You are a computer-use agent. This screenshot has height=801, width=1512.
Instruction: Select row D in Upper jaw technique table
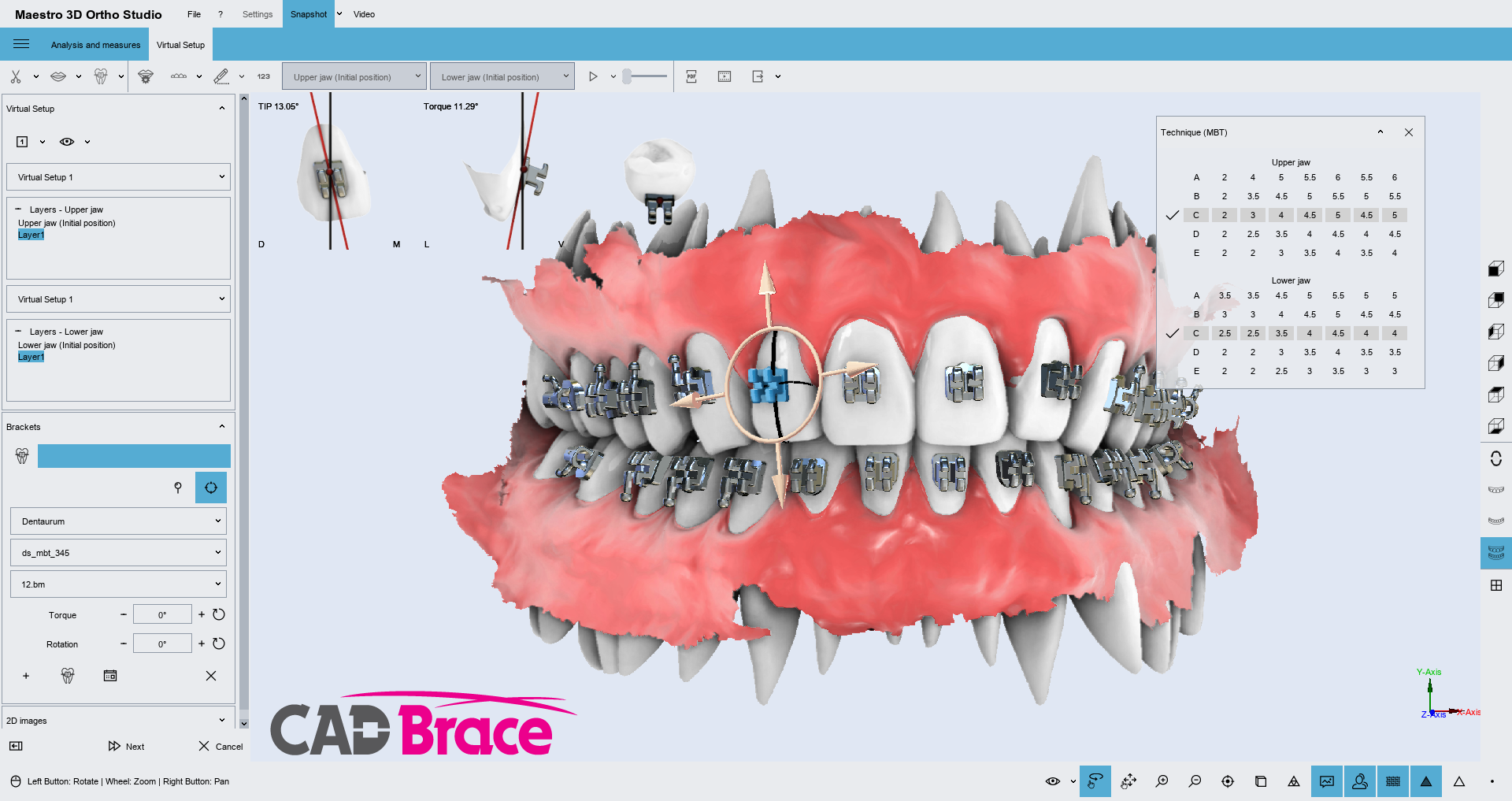point(1195,234)
